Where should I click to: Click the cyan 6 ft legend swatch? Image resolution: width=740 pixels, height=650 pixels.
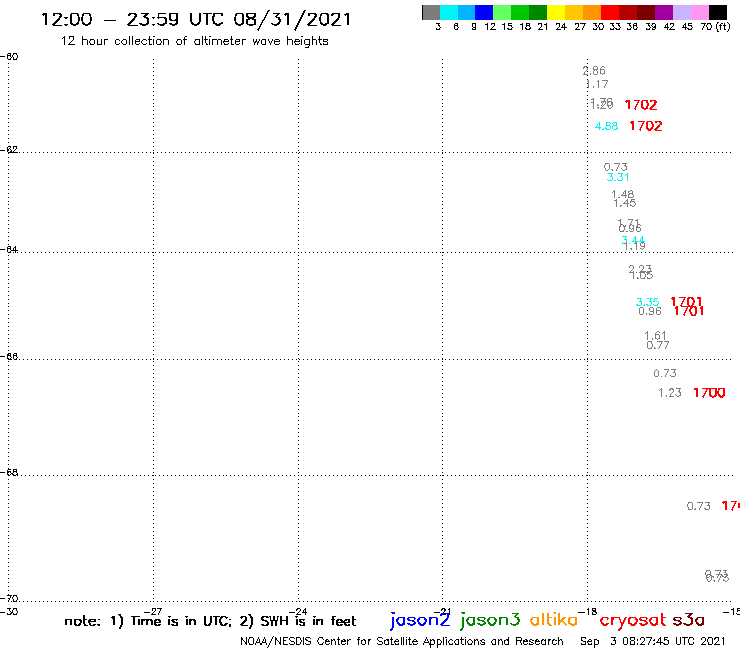(449, 12)
